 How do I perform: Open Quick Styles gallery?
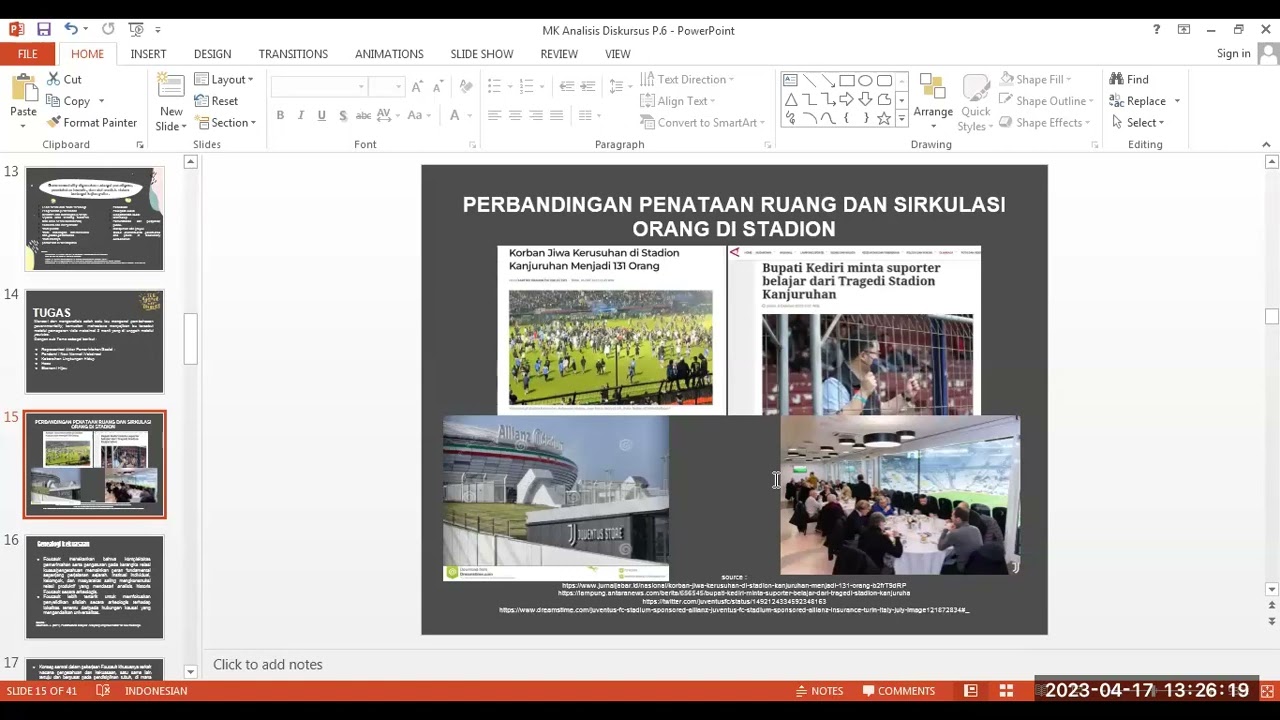(974, 104)
